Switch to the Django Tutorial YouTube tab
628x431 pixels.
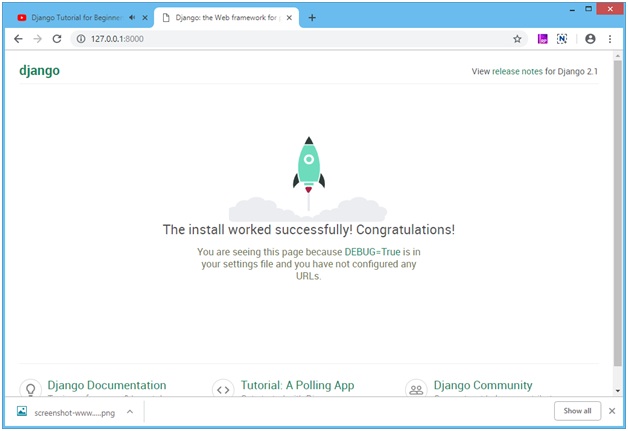coord(77,18)
